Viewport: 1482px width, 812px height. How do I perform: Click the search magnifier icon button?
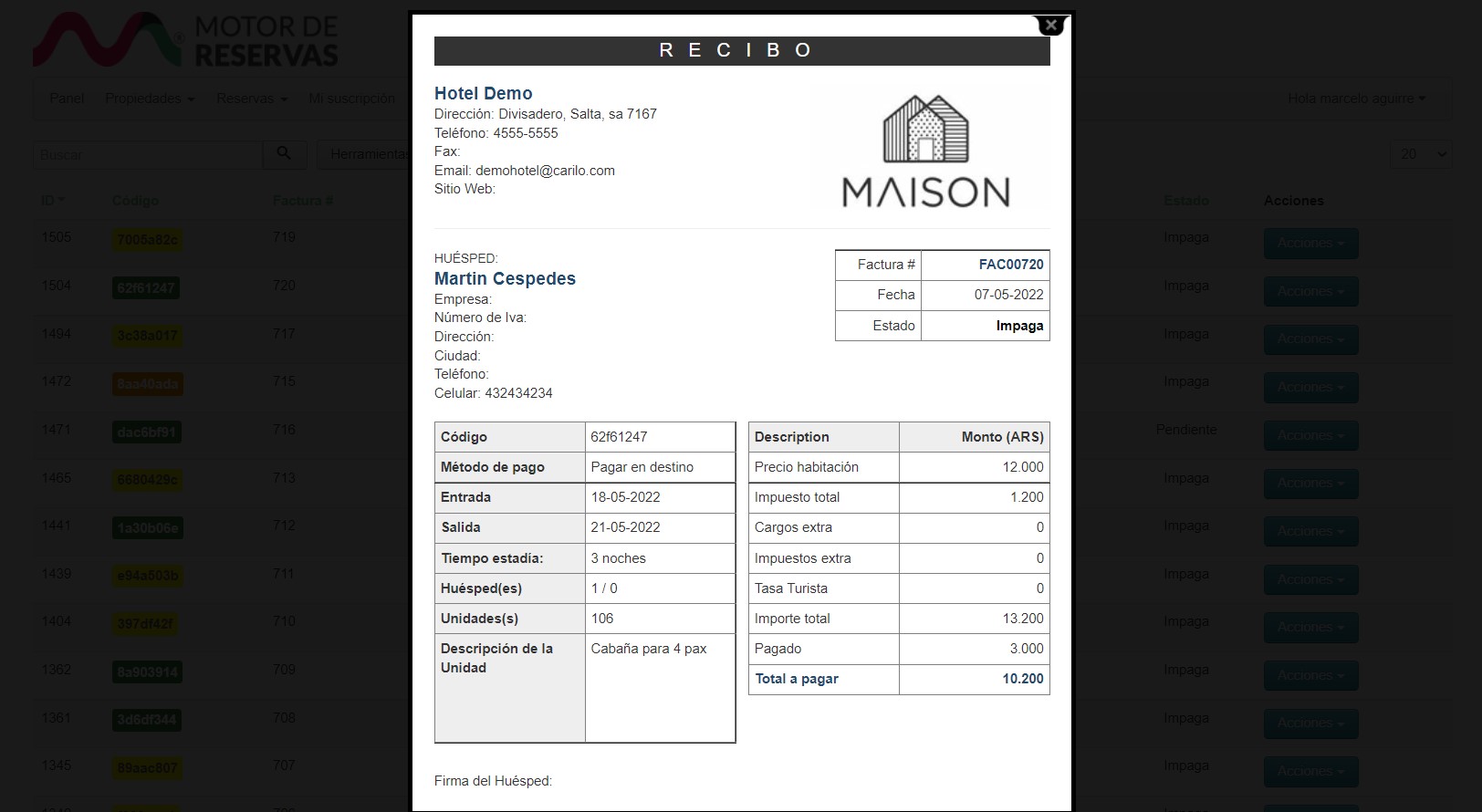[284, 154]
